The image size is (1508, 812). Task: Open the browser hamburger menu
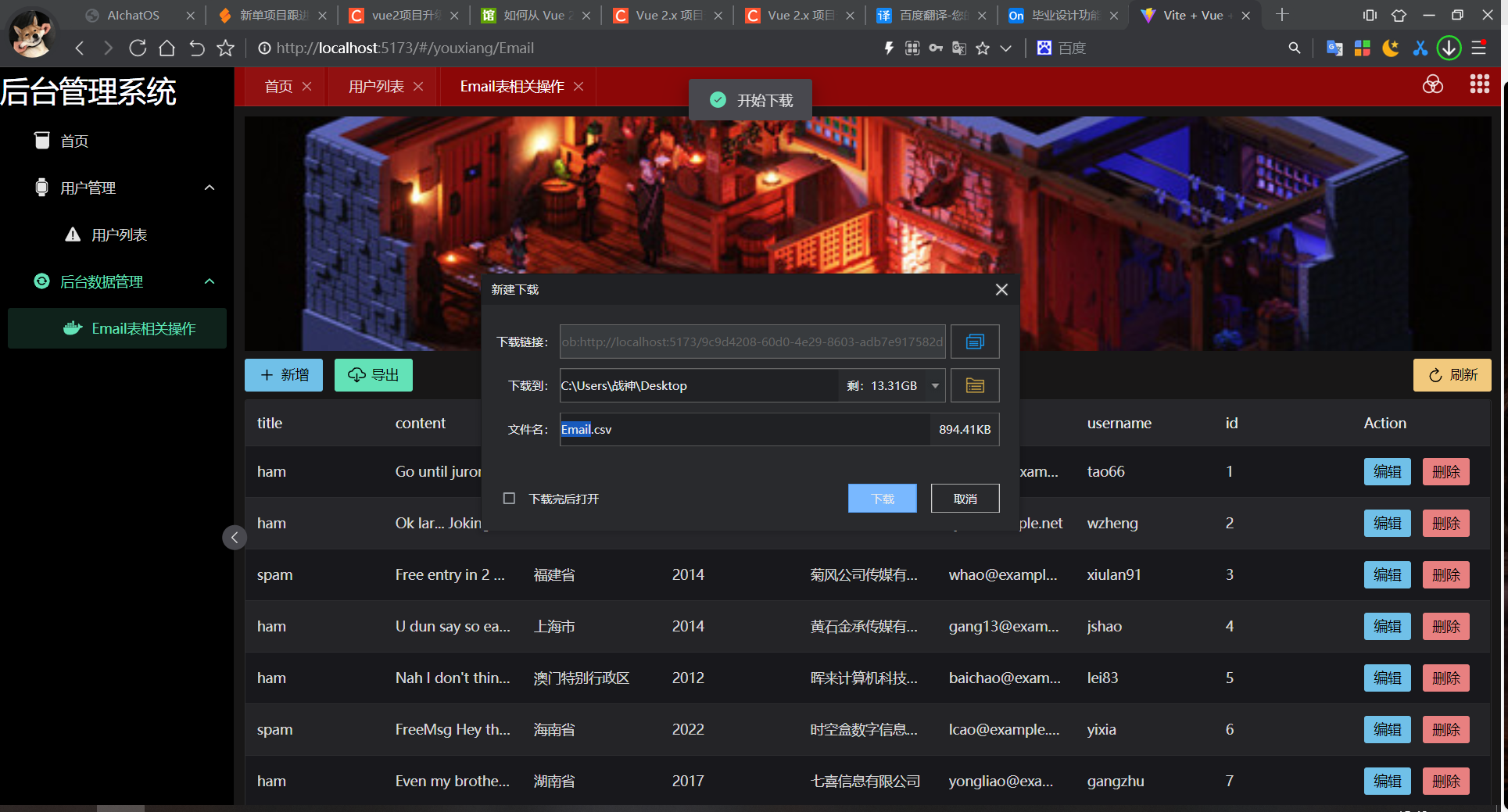1478,48
